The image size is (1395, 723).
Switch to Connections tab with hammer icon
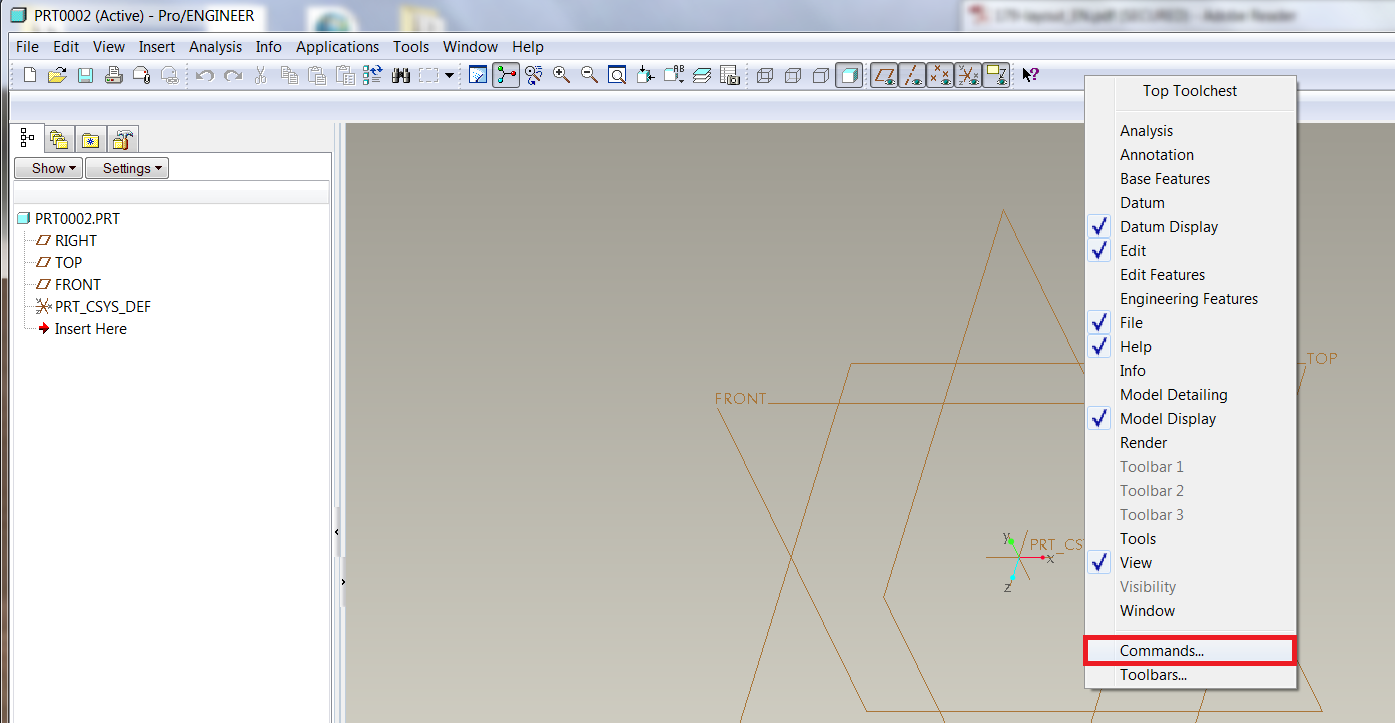coord(123,140)
